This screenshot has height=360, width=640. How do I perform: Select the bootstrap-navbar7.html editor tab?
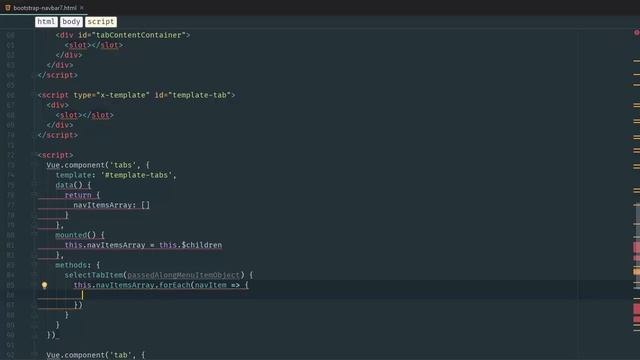pyautogui.click(x=44, y=8)
